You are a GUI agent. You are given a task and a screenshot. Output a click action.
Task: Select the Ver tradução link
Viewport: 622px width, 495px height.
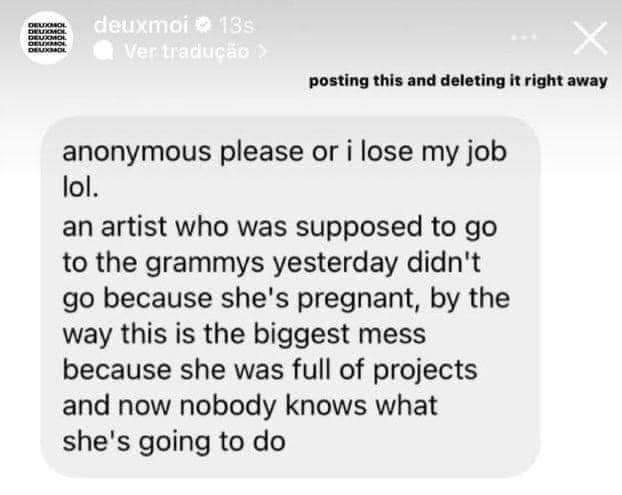point(181,50)
